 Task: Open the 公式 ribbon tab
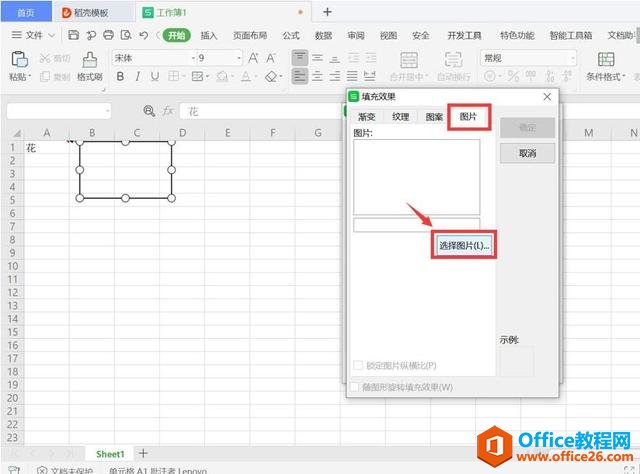pos(291,36)
